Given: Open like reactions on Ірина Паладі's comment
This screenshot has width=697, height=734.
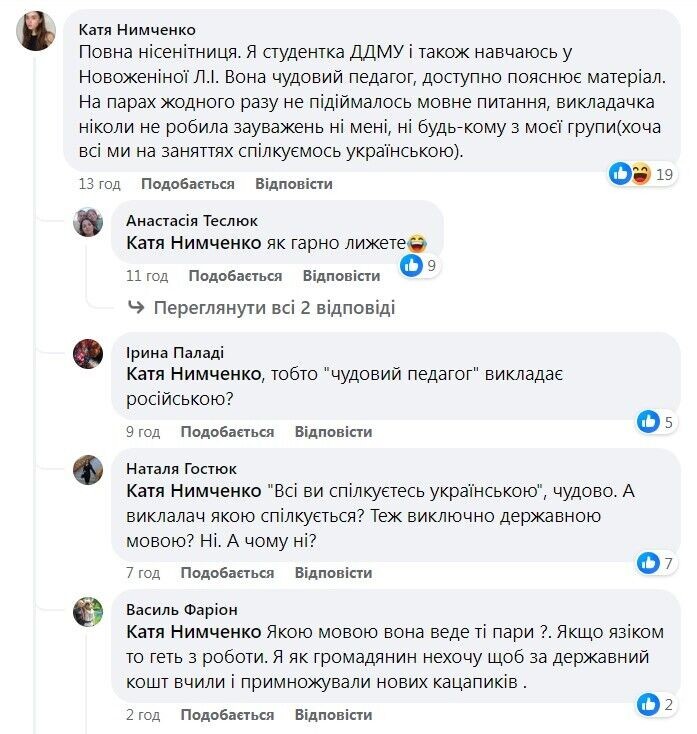Looking at the screenshot, I should [x=649, y=421].
